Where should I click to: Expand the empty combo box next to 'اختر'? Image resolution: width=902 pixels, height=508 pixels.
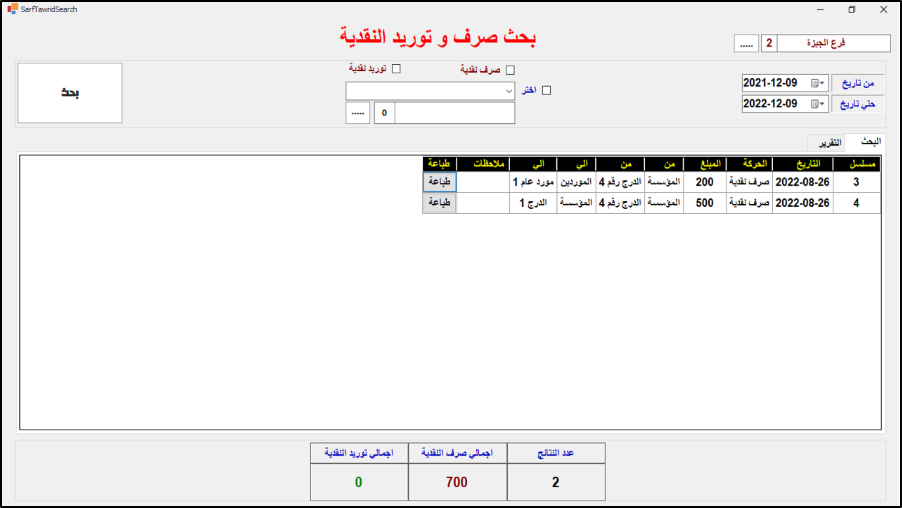[x=508, y=91]
